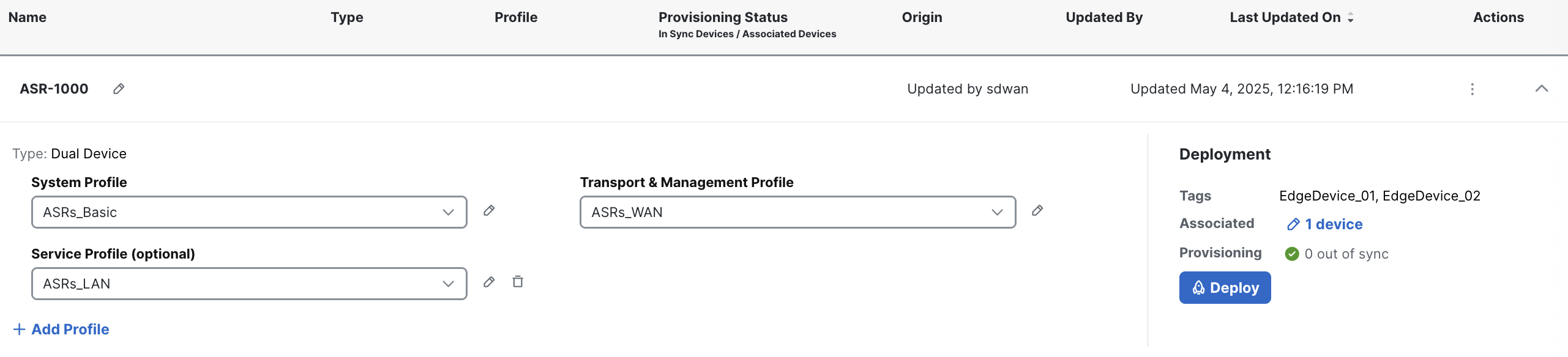Click the Origin column header
Screen dimensions: 1568x357
922,18
